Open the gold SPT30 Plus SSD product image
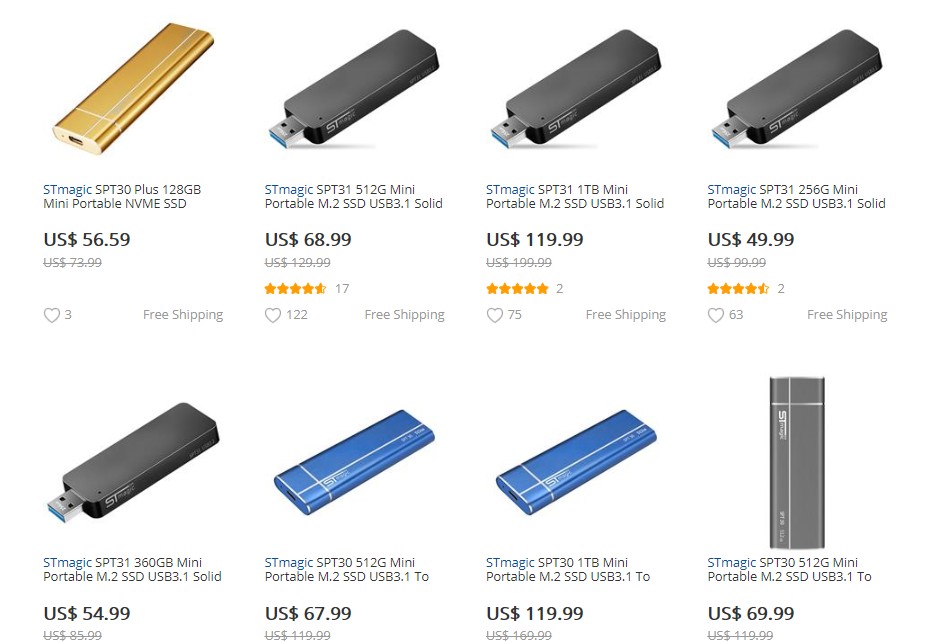 pyautogui.click(x=133, y=89)
